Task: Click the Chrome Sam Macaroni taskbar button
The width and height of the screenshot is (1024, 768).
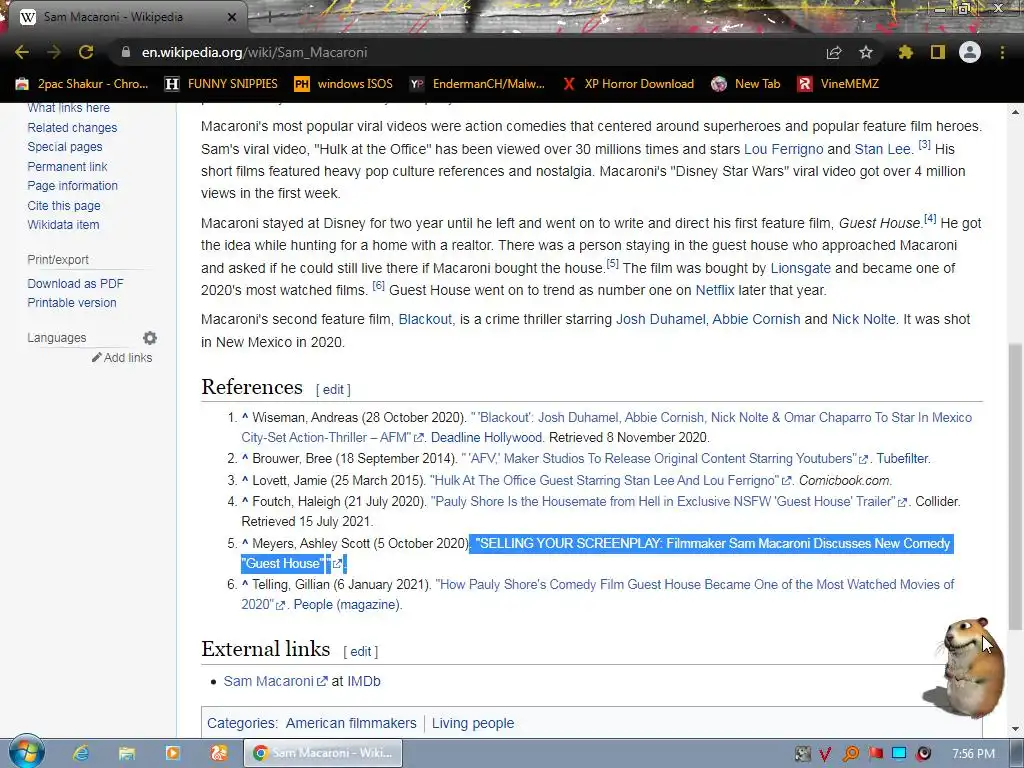Action: coord(323,753)
